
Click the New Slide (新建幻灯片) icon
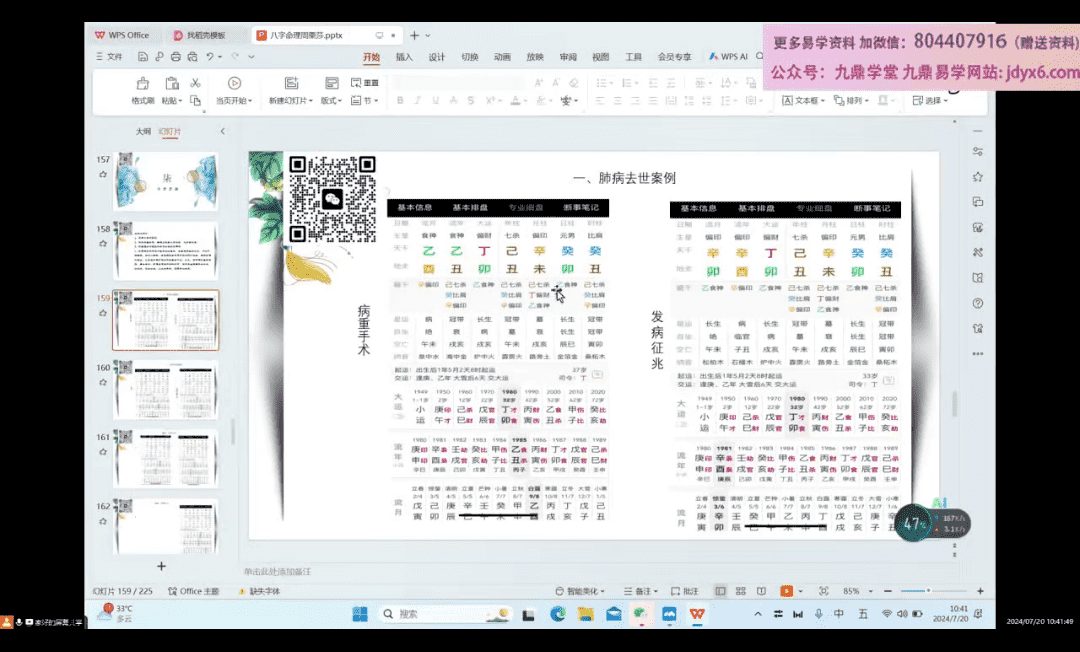point(291,84)
